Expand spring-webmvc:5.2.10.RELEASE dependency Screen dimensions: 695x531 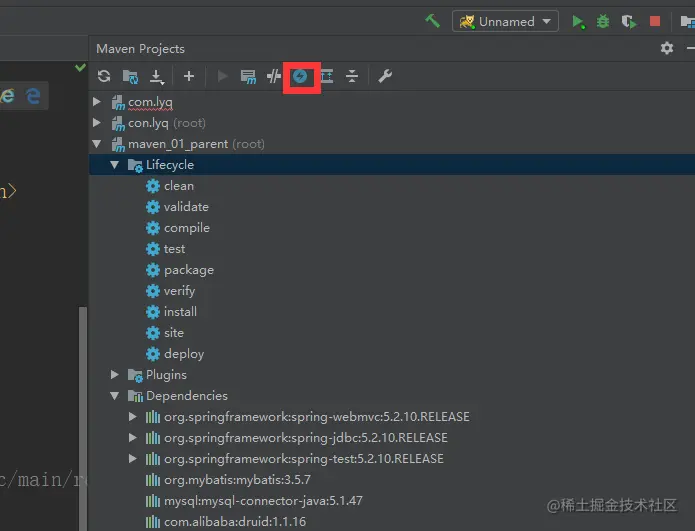pyautogui.click(x=133, y=417)
